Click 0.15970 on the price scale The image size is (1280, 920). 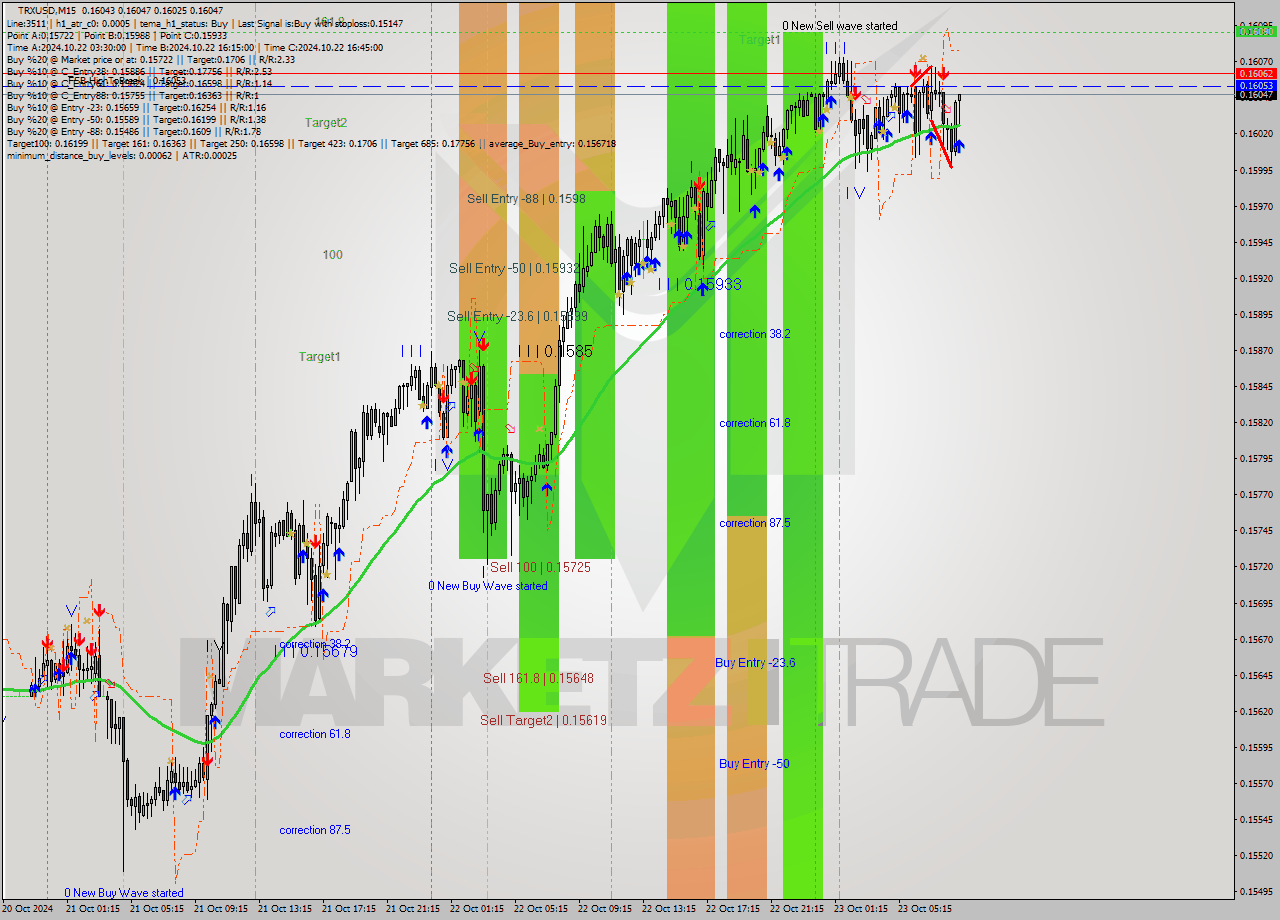(x=1255, y=207)
